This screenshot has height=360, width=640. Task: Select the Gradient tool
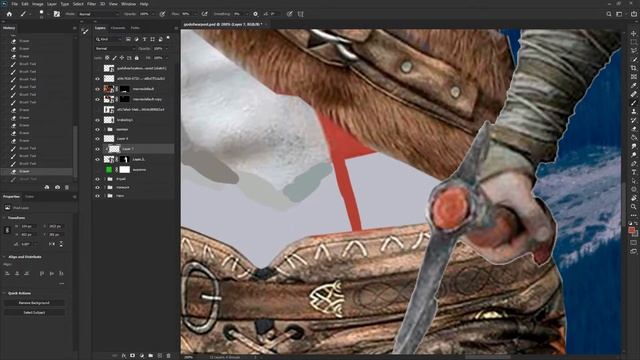633,138
